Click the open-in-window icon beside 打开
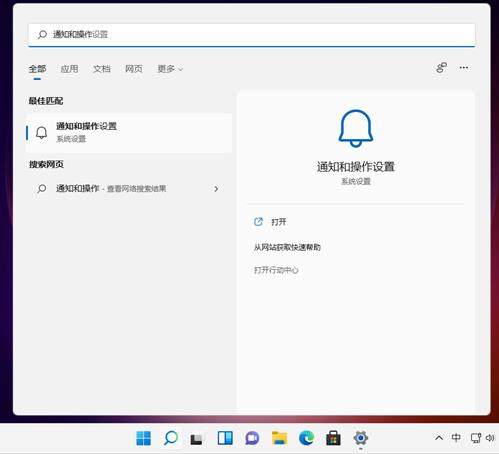The height and width of the screenshot is (454, 499). point(258,222)
